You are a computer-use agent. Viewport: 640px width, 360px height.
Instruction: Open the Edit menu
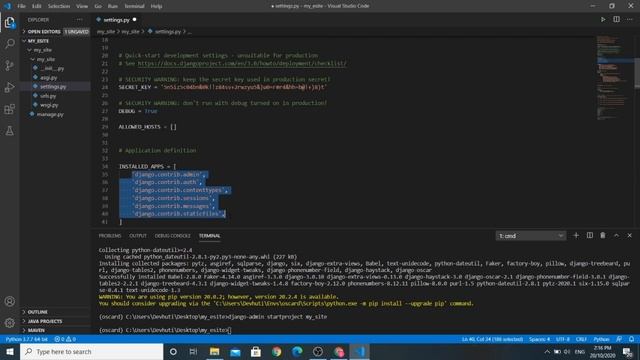point(37,6)
